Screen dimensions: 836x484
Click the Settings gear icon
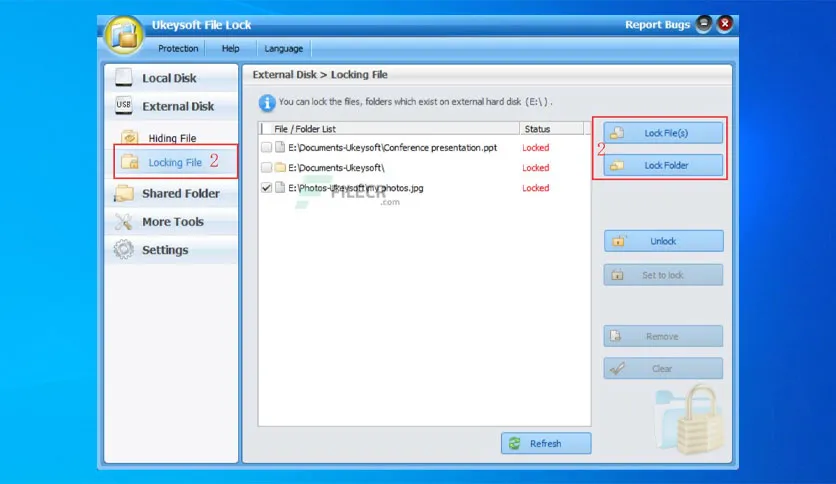click(124, 249)
